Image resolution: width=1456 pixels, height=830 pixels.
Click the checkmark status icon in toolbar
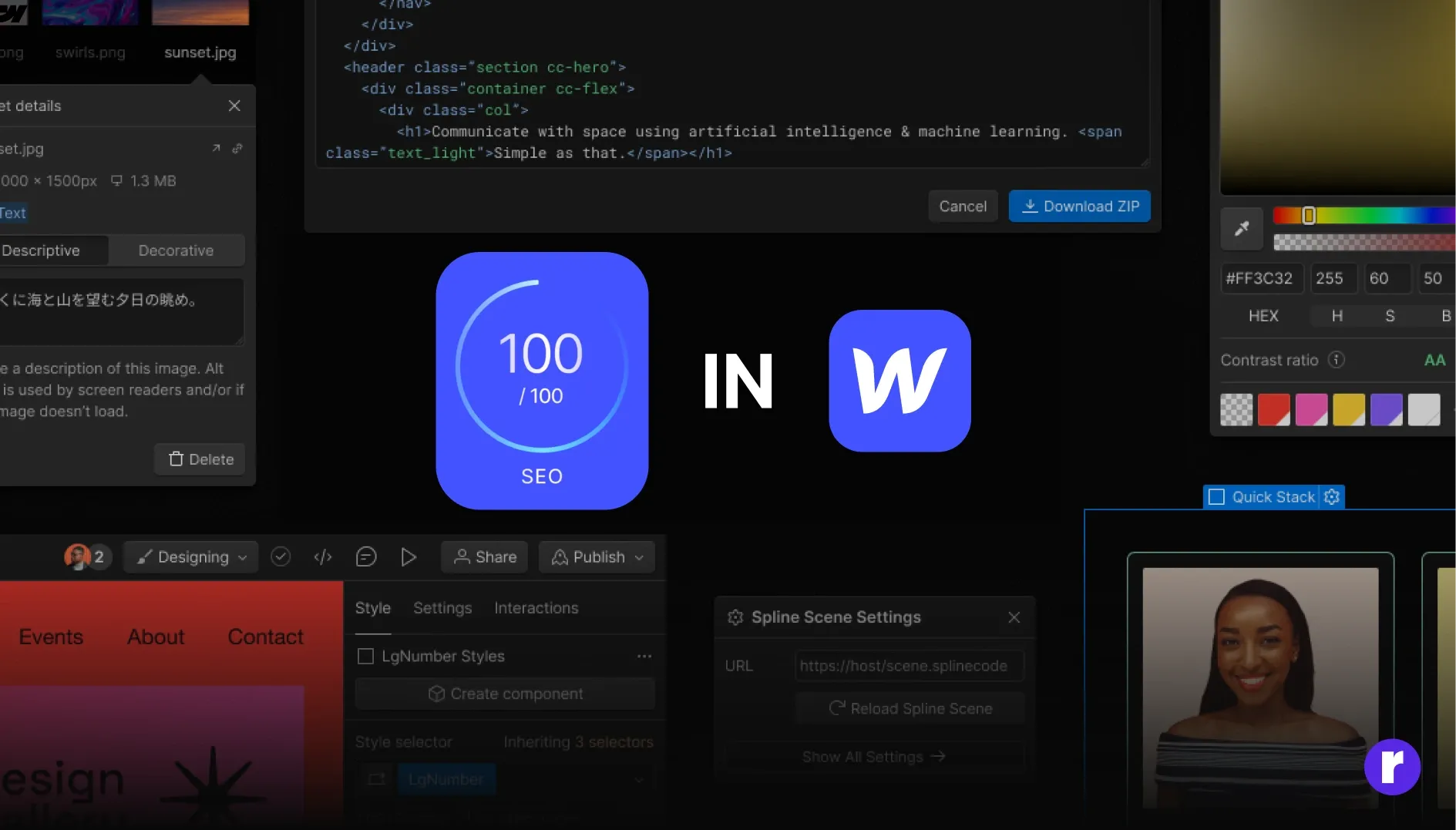[281, 556]
